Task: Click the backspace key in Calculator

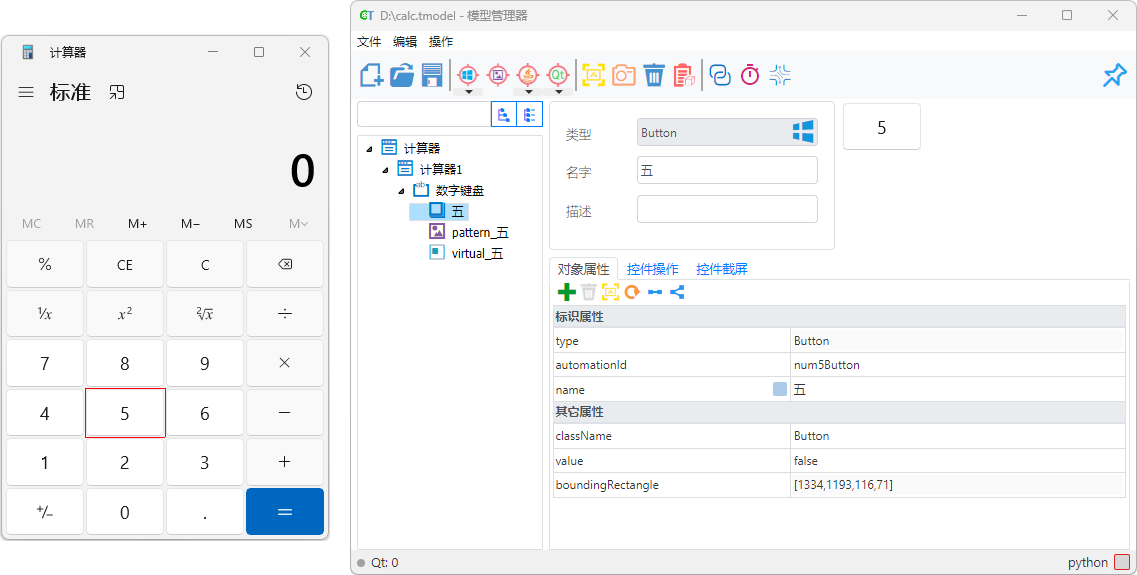Action: pyautogui.click(x=285, y=265)
